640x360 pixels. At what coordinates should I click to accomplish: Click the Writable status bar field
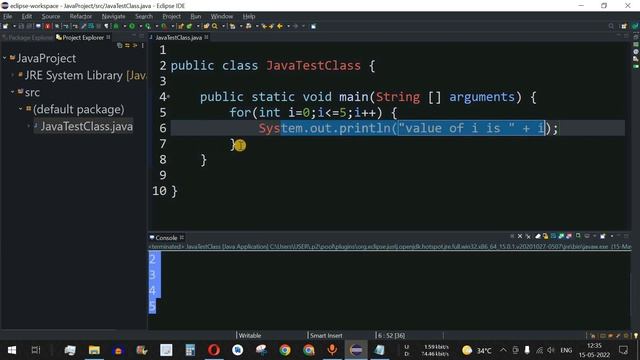coord(250,336)
